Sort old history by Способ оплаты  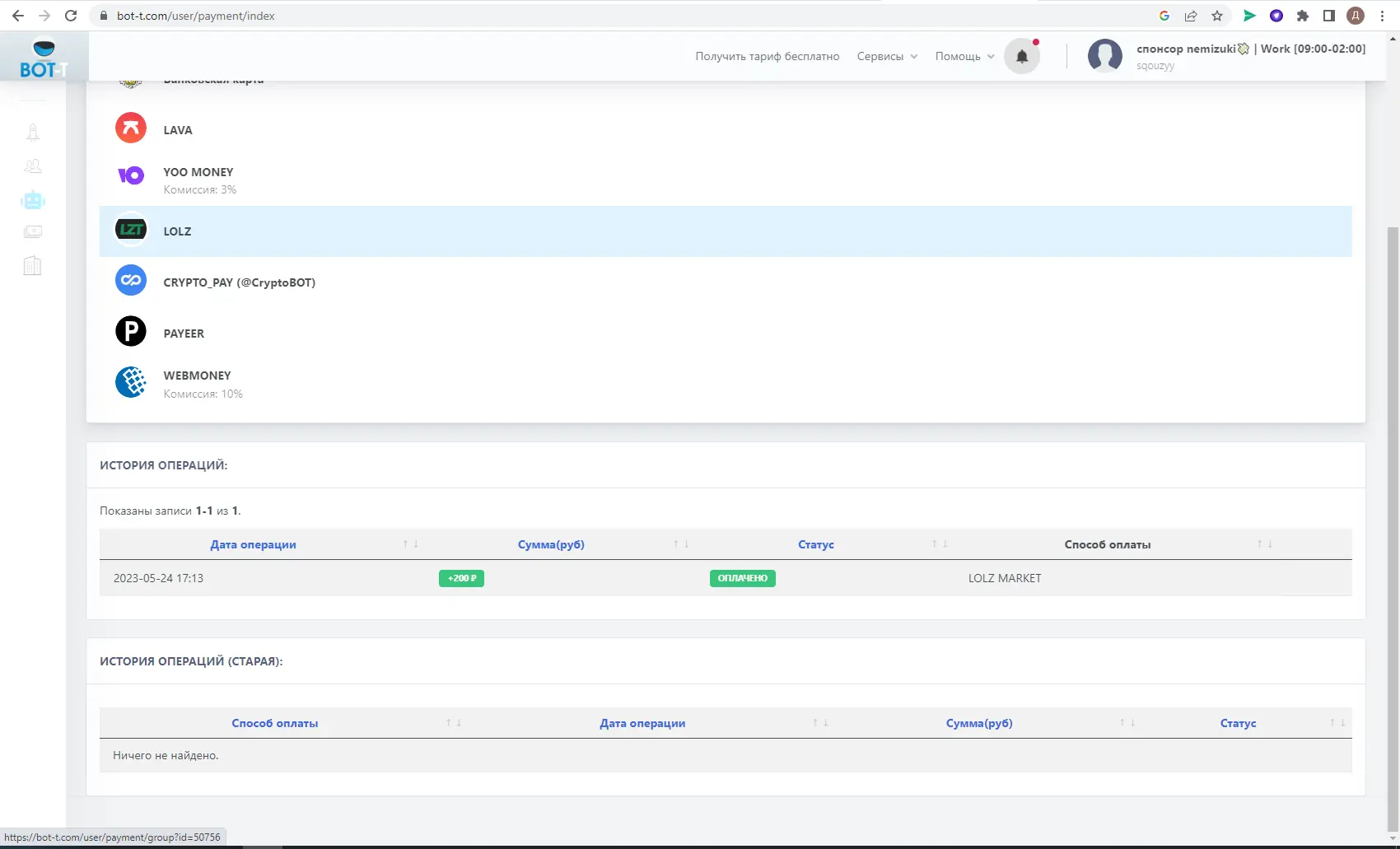pyautogui.click(x=275, y=723)
